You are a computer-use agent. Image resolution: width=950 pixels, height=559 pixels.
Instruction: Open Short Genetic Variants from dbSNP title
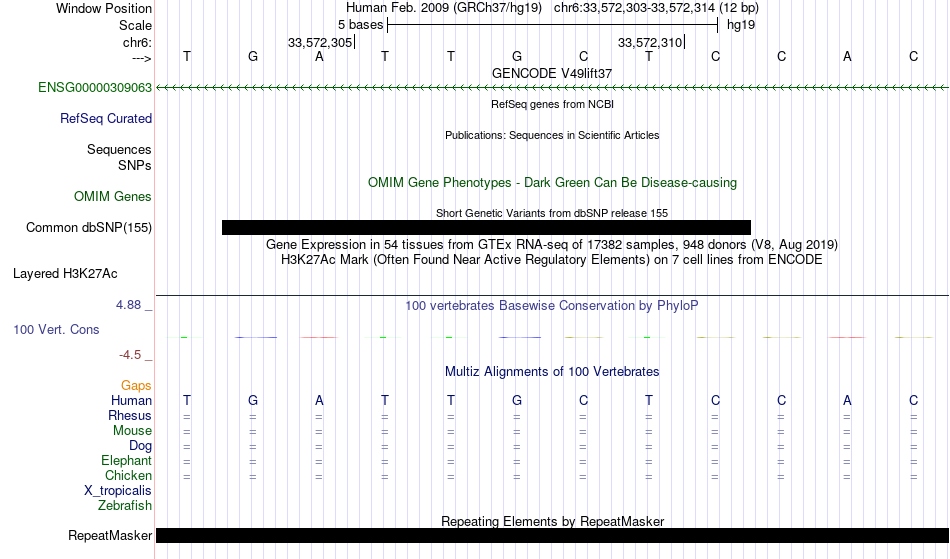point(552,213)
